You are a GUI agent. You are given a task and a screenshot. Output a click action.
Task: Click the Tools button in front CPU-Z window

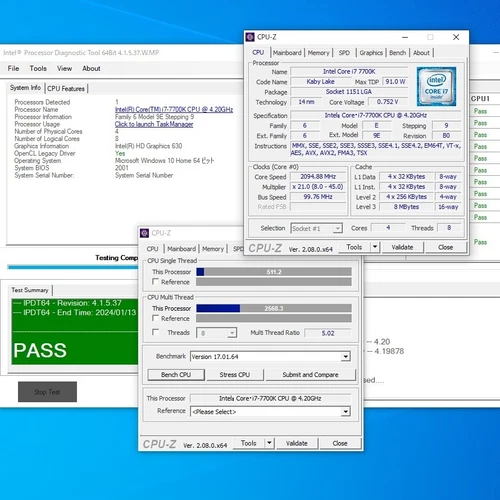[354, 247]
